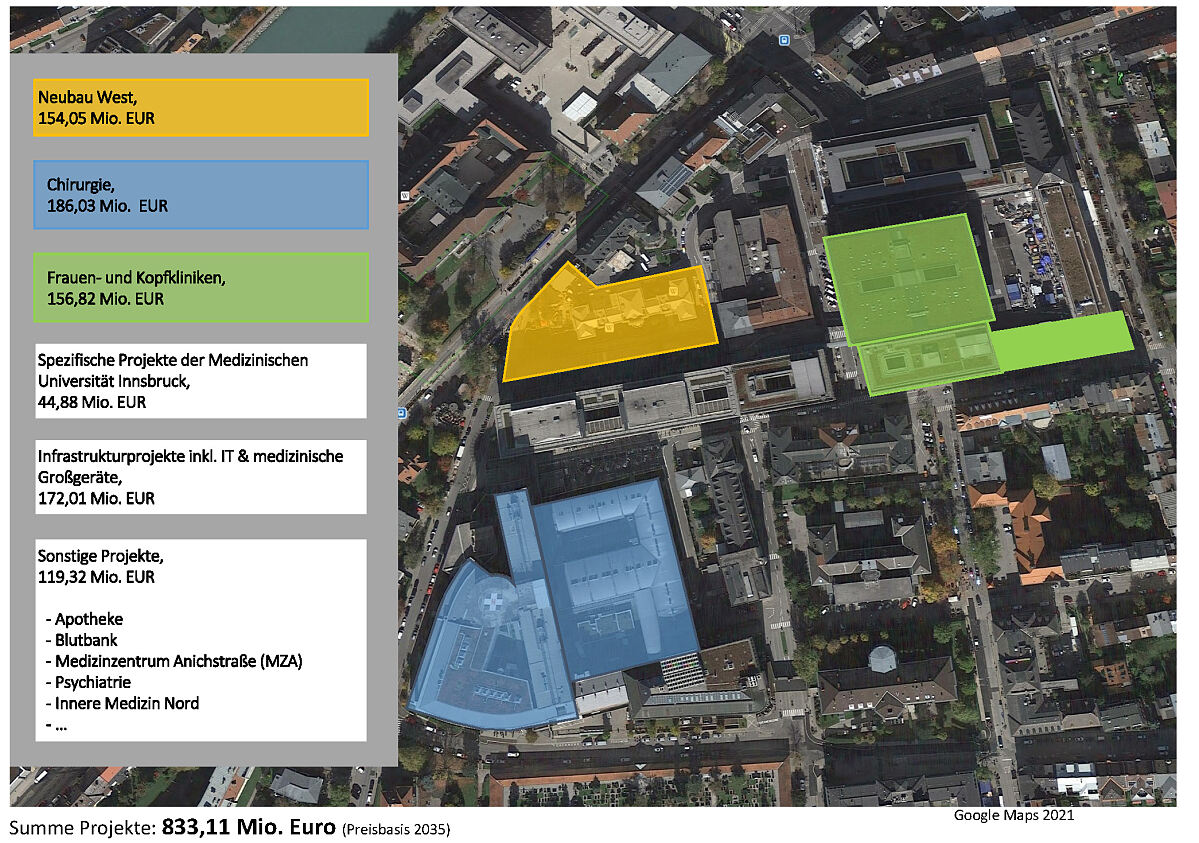The image size is (1199, 843).
Task: Click the Infrastrukturprojekte legend entry
Action: click(201, 477)
